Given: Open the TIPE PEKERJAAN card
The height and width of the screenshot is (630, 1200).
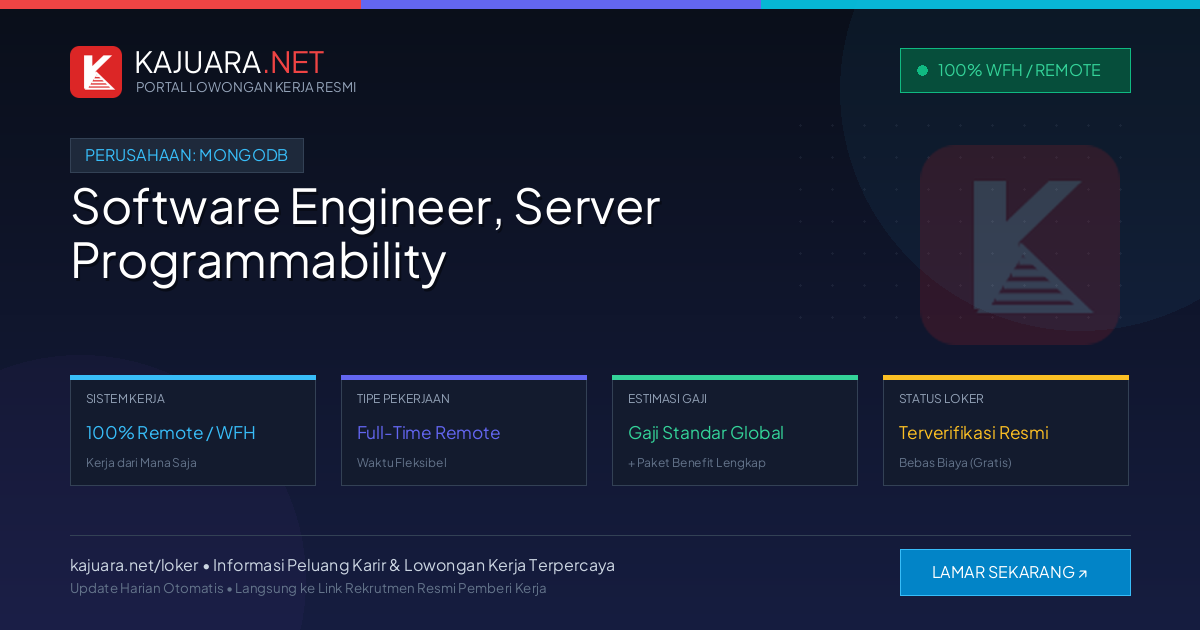Looking at the screenshot, I should point(464,431).
